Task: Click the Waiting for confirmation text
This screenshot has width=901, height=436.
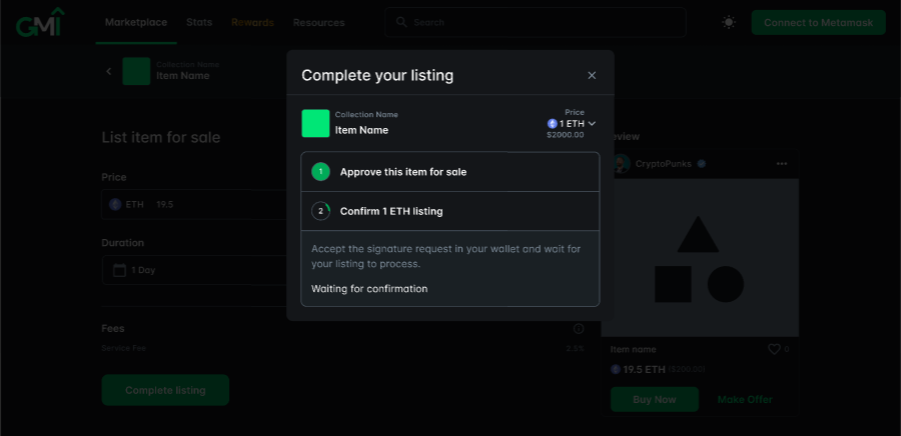Action: click(369, 288)
